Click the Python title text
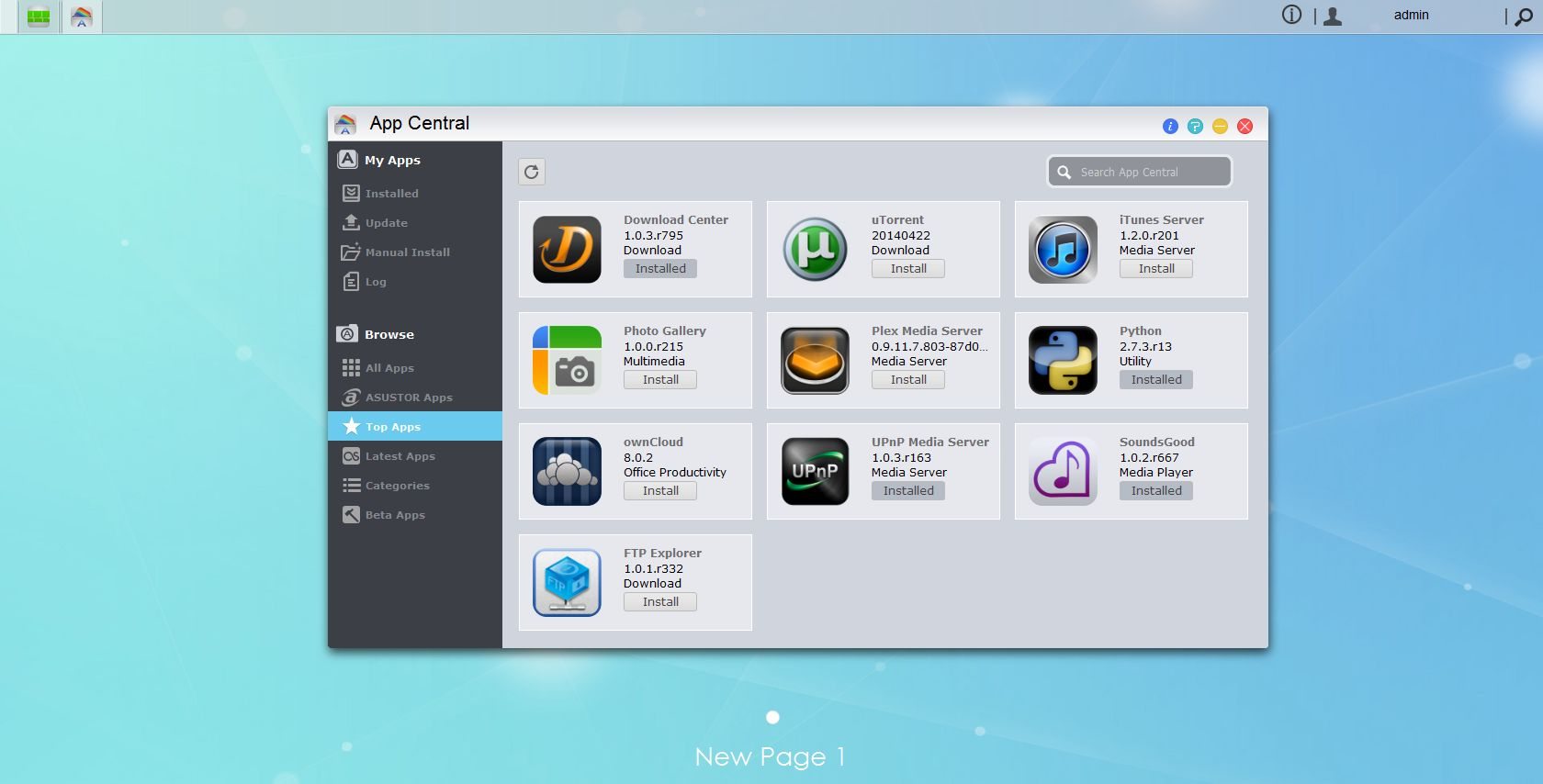This screenshot has width=1543, height=784. pyautogui.click(x=1141, y=331)
